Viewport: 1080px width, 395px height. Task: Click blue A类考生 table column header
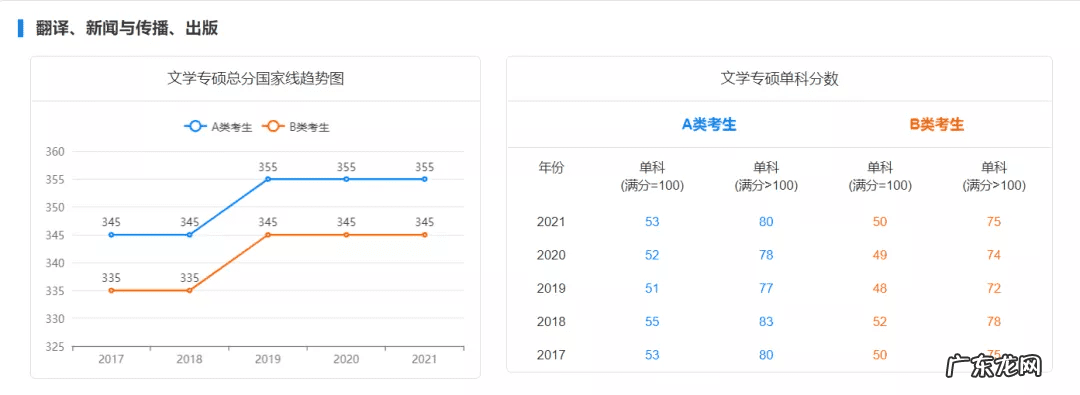point(709,124)
